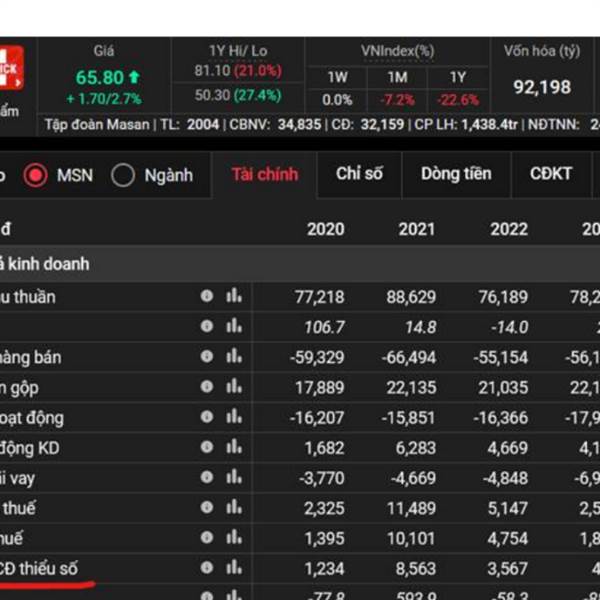Open the Dòng tiền tab

pyautogui.click(x=456, y=174)
